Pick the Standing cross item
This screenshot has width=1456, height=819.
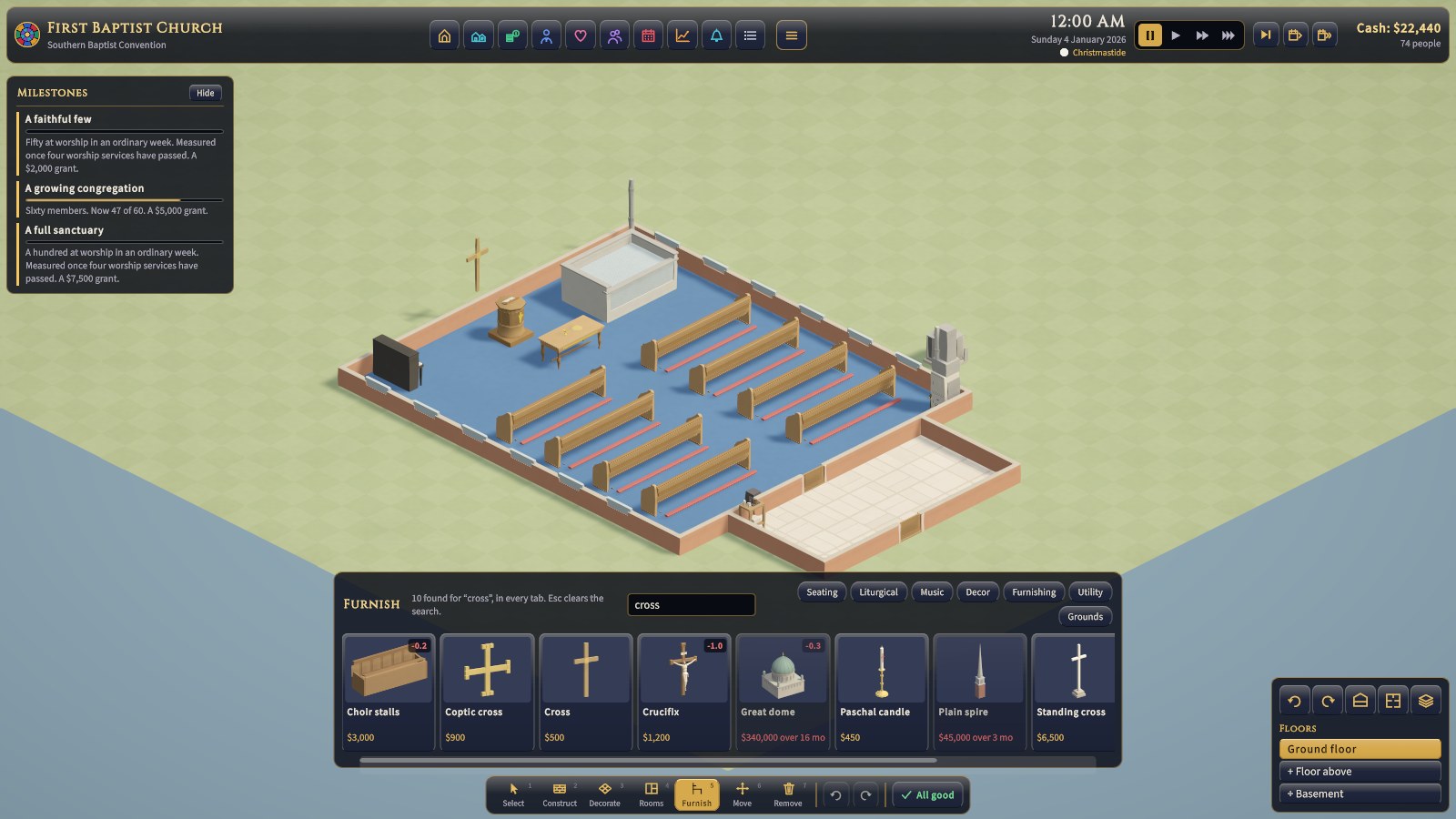[1074, 692]
